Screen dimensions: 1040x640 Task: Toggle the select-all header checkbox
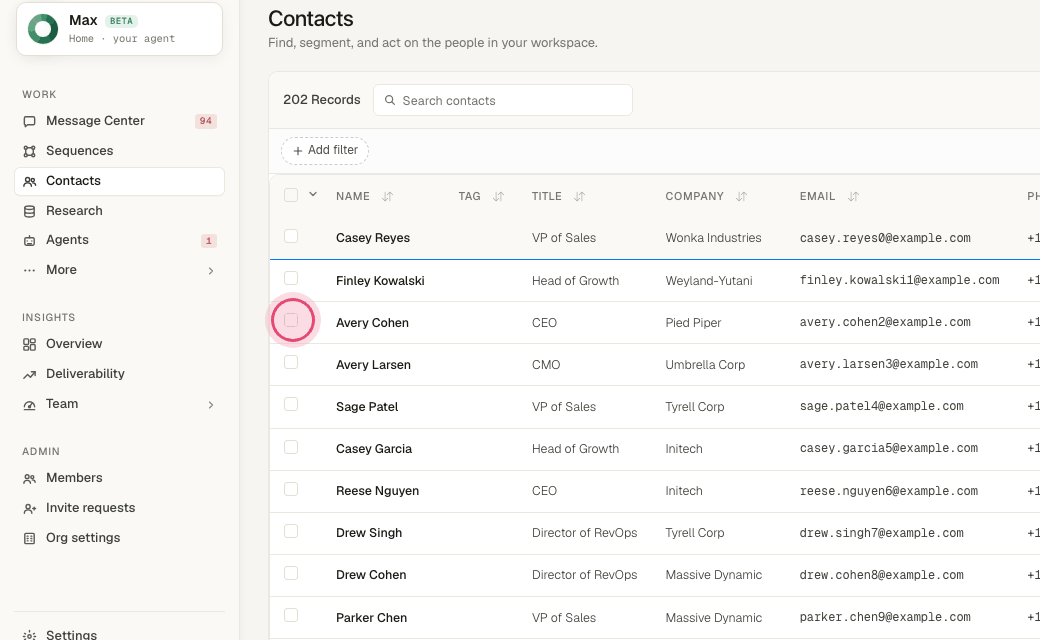tap(291, 195)
